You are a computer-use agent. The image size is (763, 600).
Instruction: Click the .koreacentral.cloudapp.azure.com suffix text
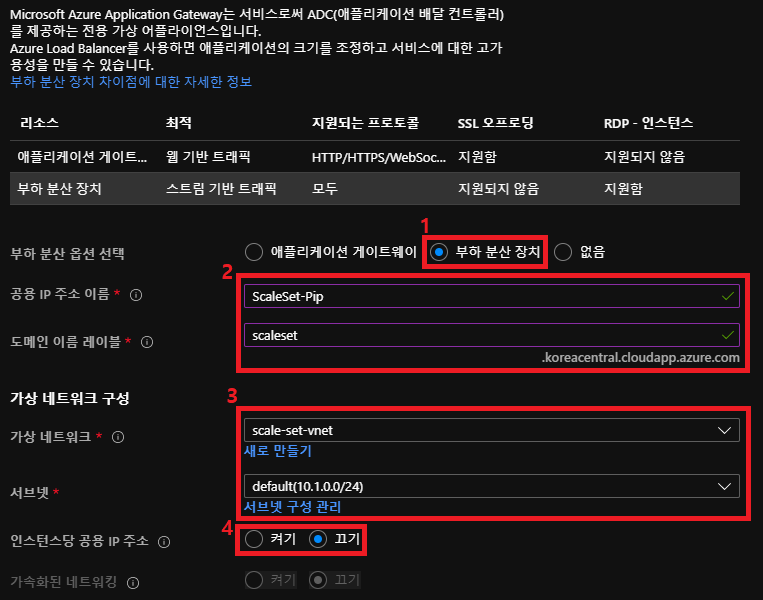[640, 358]
